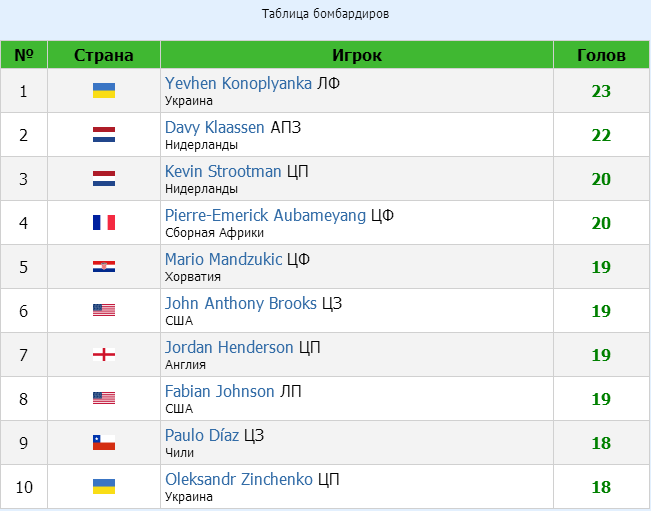Screen dimensions: 651x511
Task: Click the USA flag beside John Anthony Brooks
Action: [x=104, y=310]
